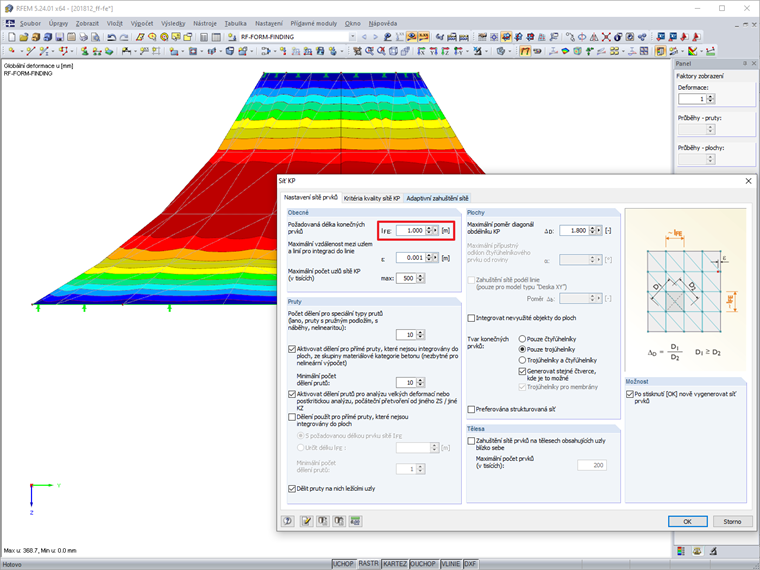
Task: Click the Print icon in toolbar
Action: tap(83, 37)
